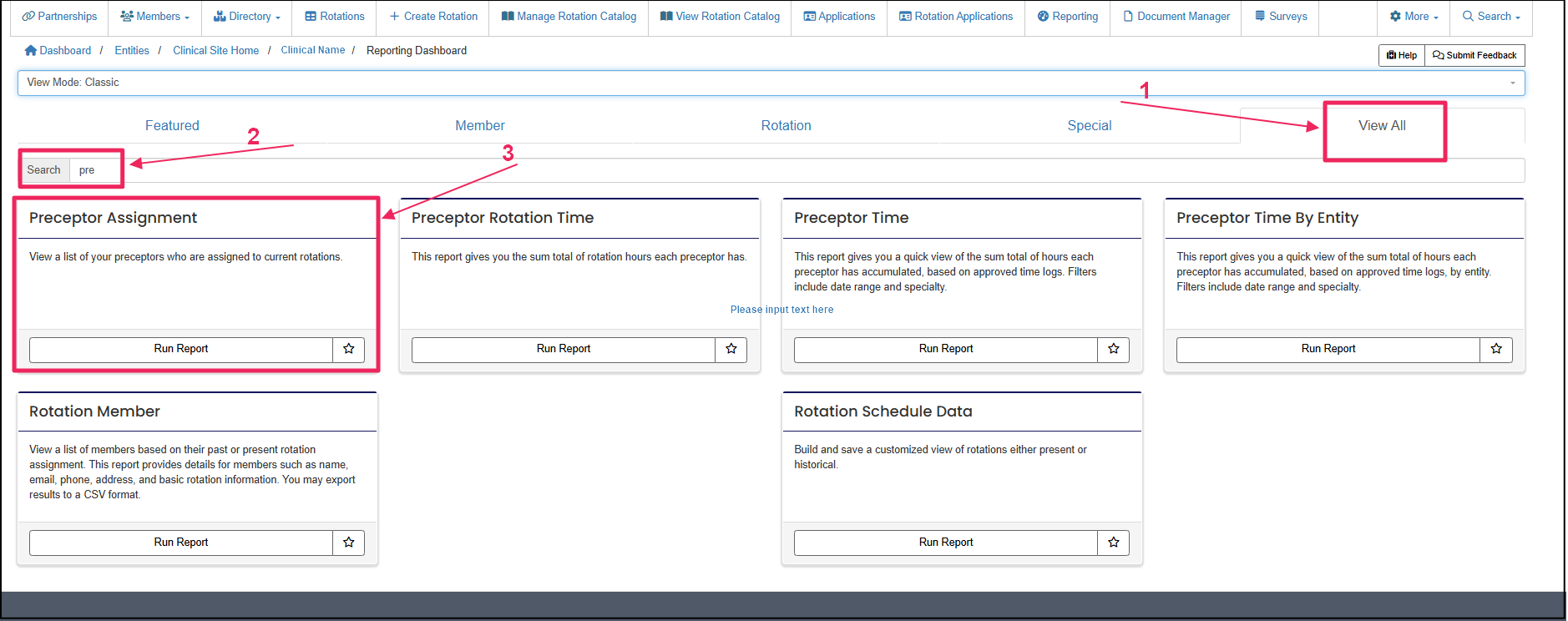The image size is (1568, 621).
Task: Star the Preceptor Time By Entity report
Action: click(x=1495, y=349)
